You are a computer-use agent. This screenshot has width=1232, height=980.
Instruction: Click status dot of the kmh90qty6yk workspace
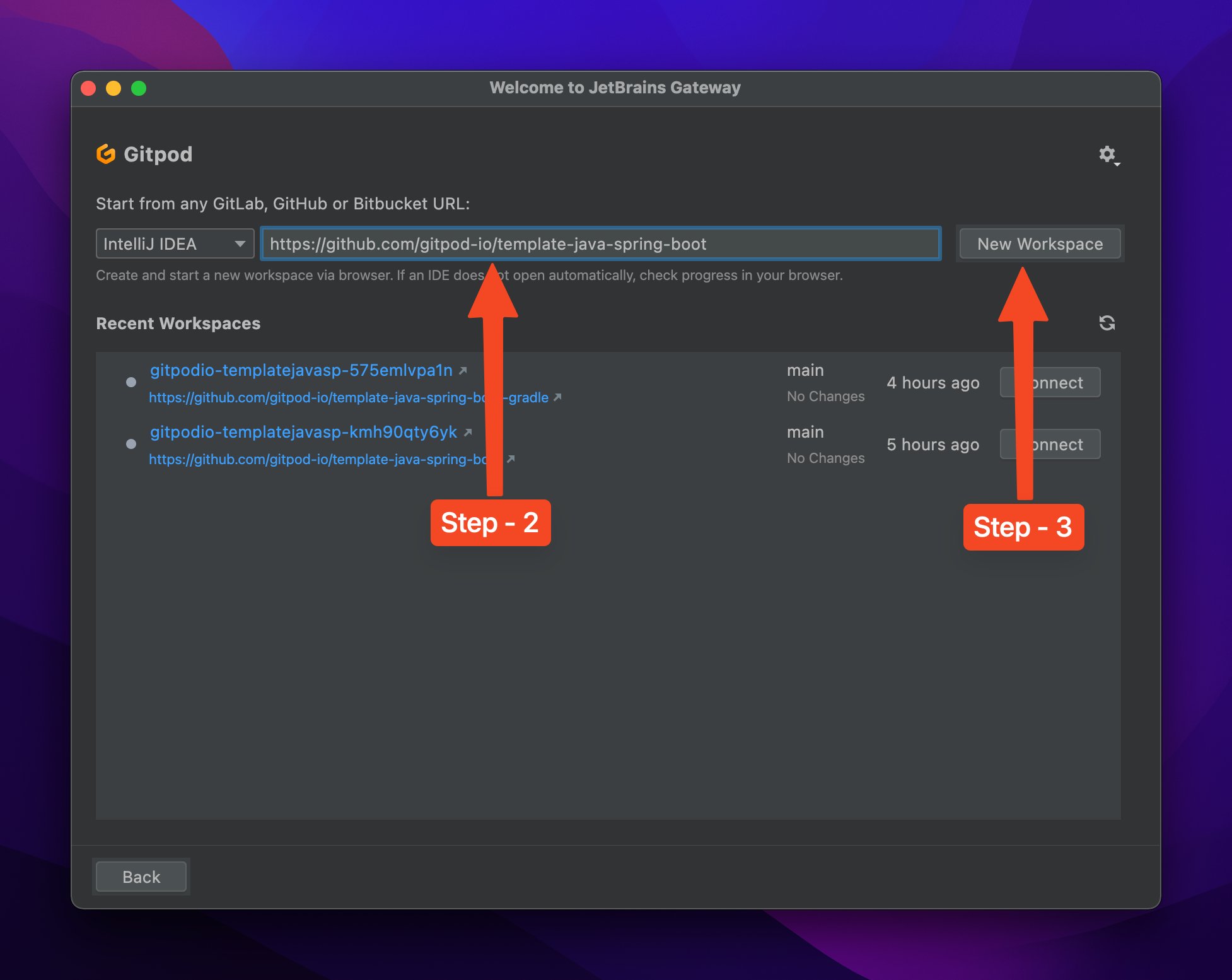pos(131,443)
